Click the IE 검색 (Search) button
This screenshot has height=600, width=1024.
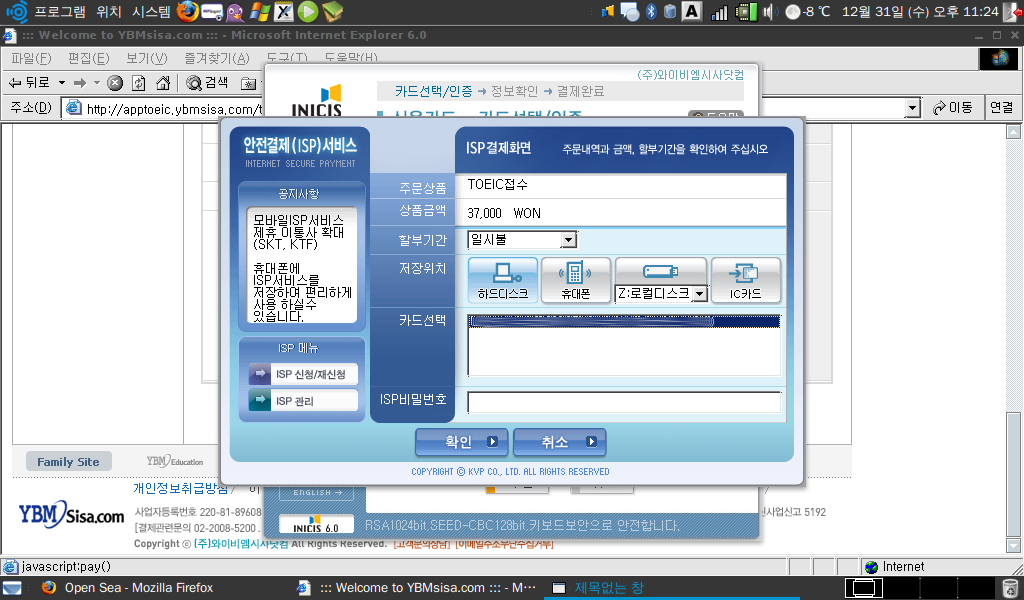[x=207, y=82]
